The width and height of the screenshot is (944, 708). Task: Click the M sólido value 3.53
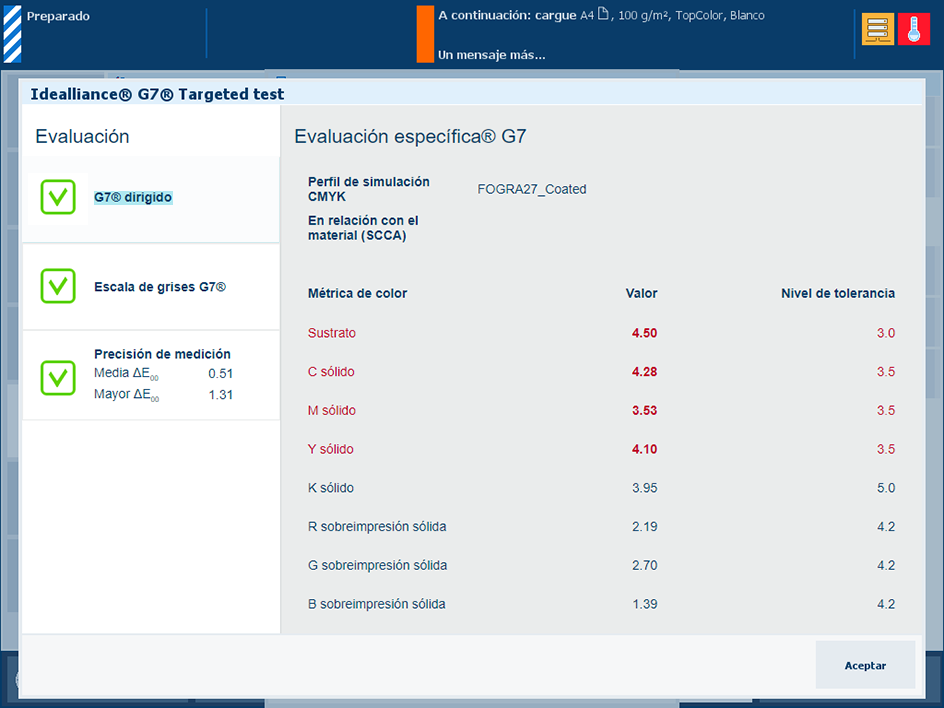pos(644,410)
